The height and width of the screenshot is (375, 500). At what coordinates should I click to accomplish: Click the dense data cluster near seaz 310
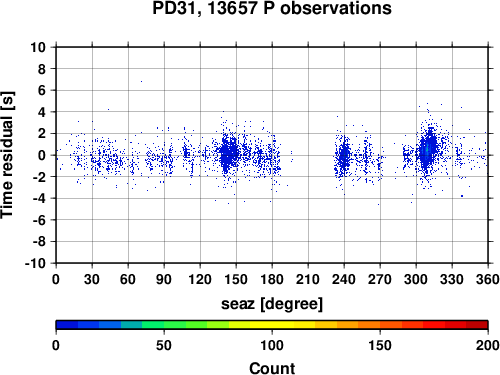click(428, 150)
